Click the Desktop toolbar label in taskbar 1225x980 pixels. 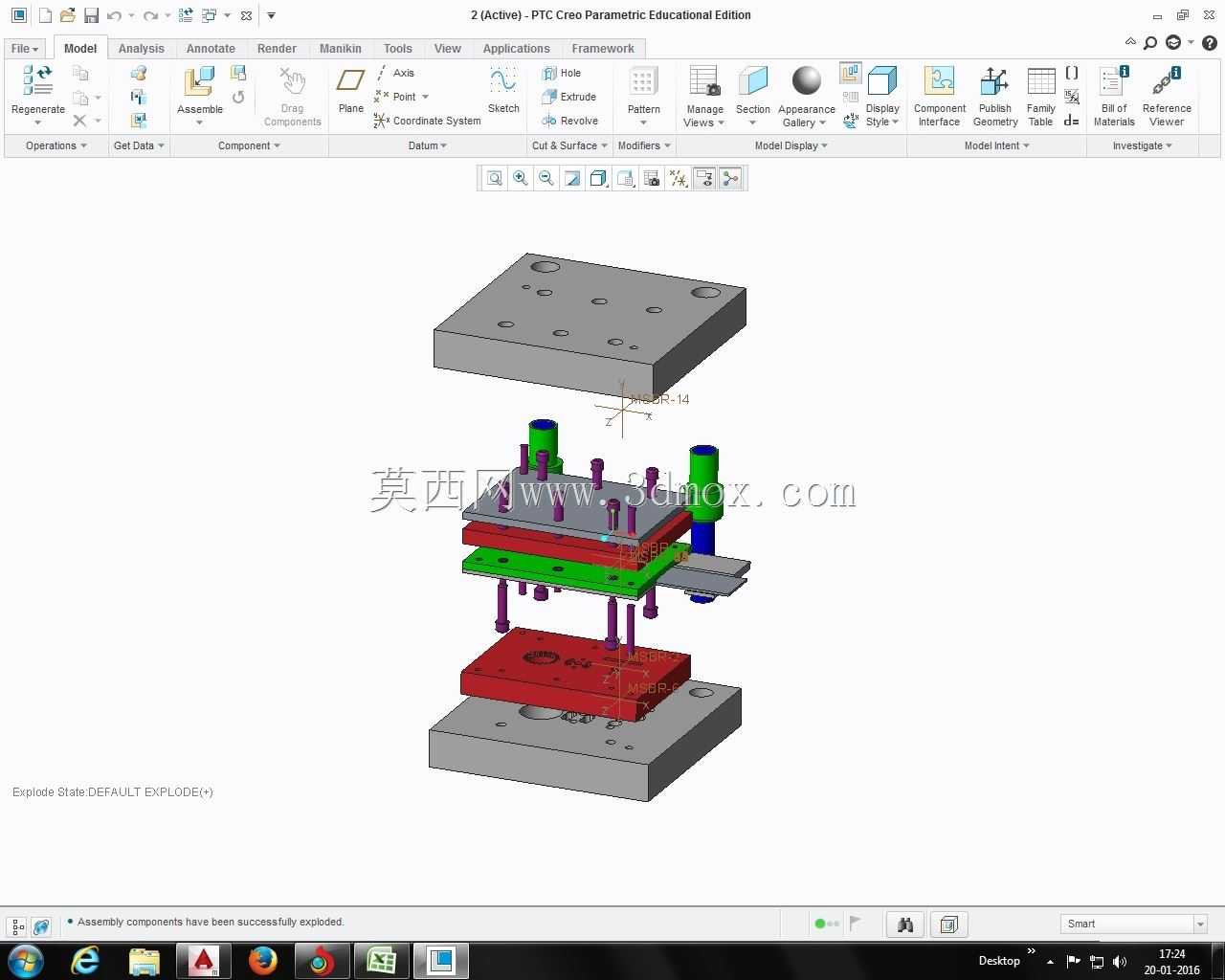coord(999,961)
